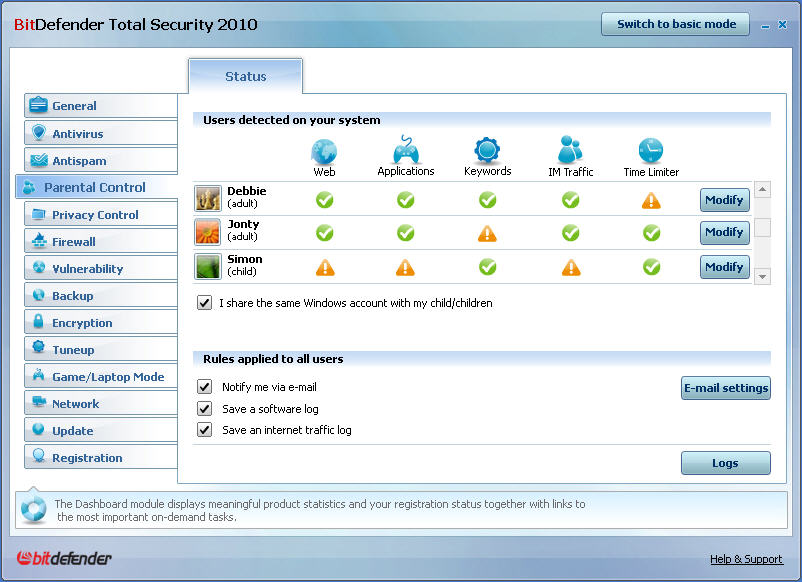The height and width of the screenshot is (582, 802).
Task: Click Debbie's Applications green check icon
Action: [x=406, y=199]
